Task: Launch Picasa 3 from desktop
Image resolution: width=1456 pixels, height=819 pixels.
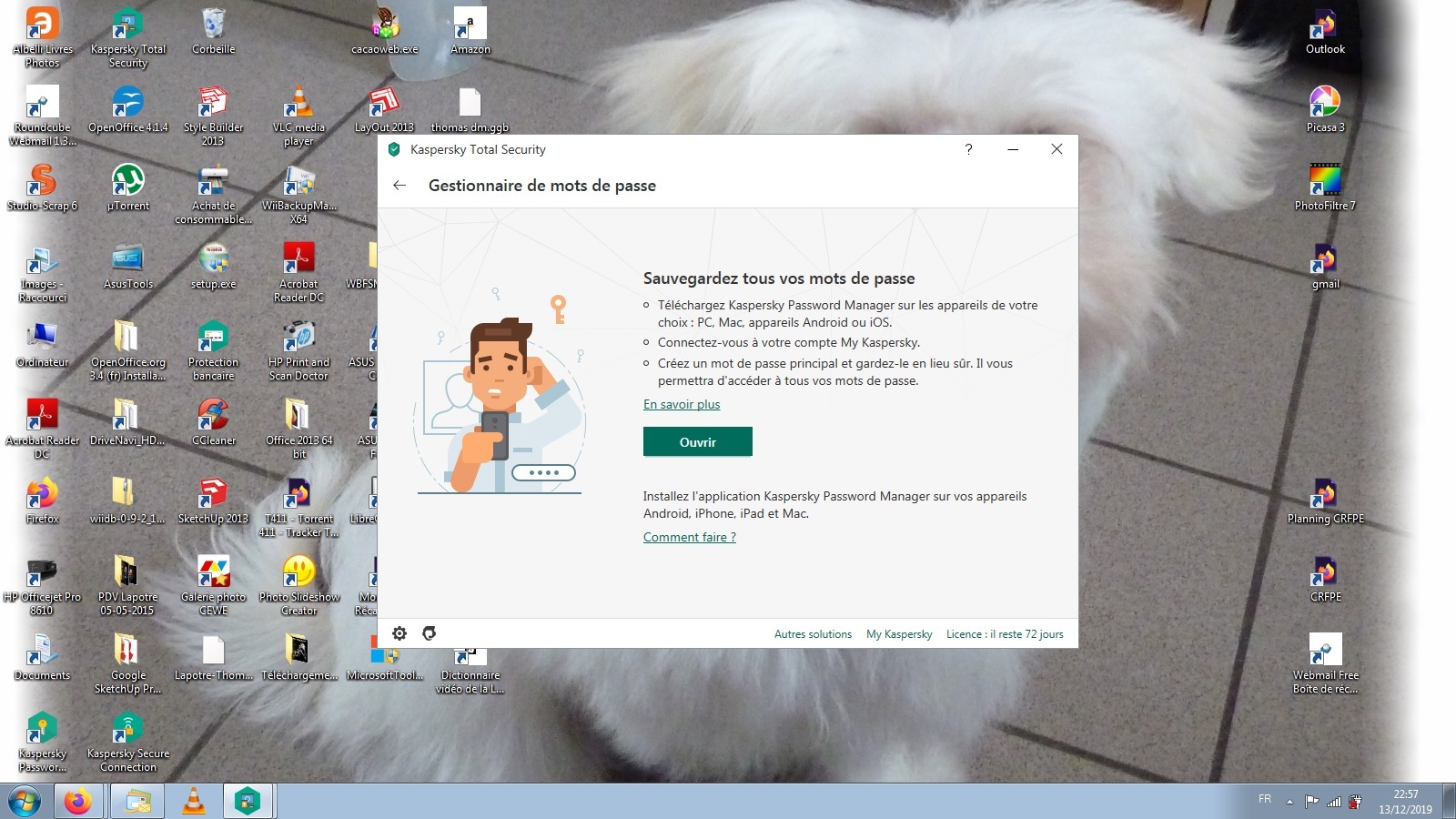Action: 1325,110
